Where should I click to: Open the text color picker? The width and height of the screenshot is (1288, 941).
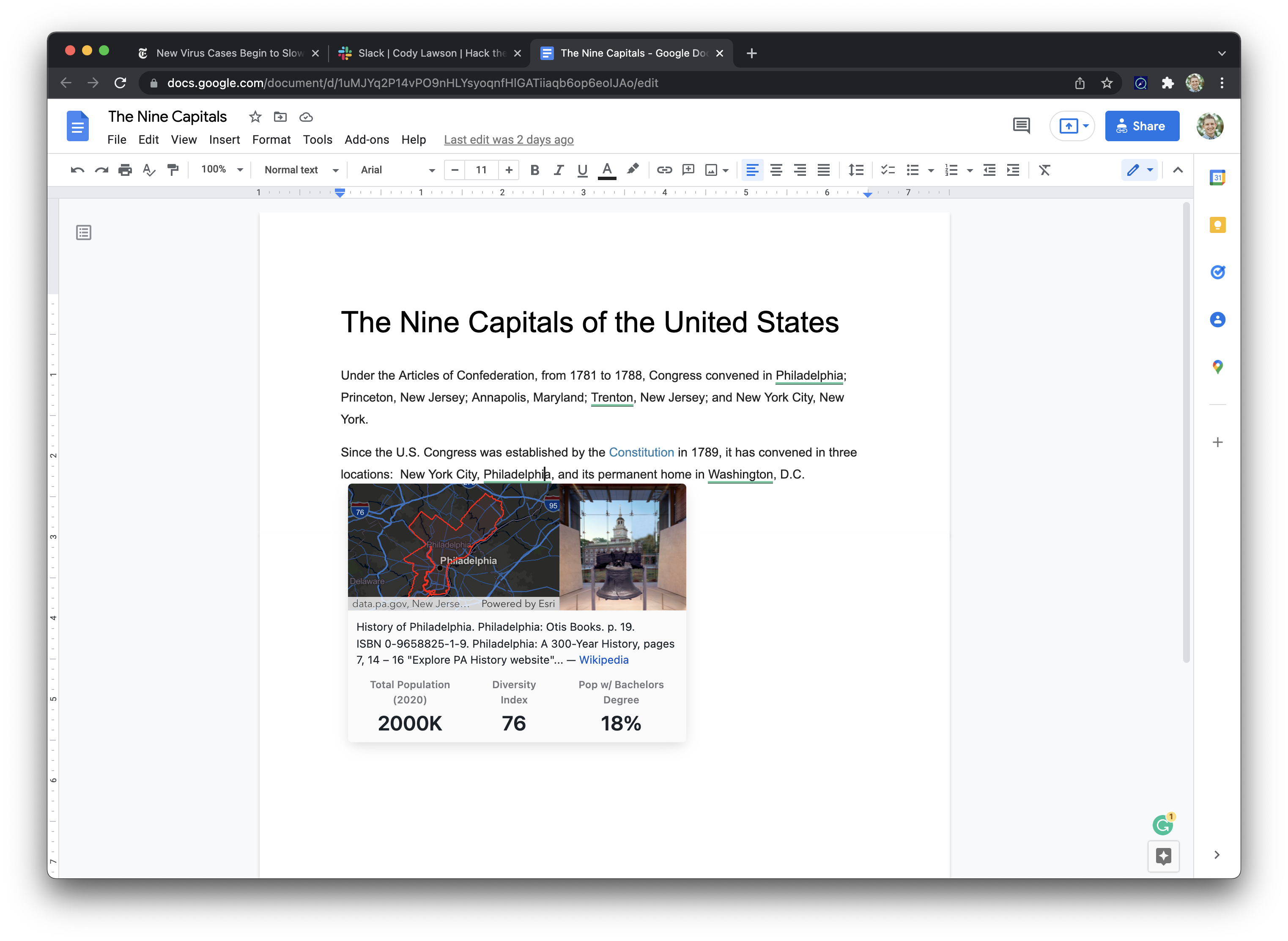[x=607, y=170]
